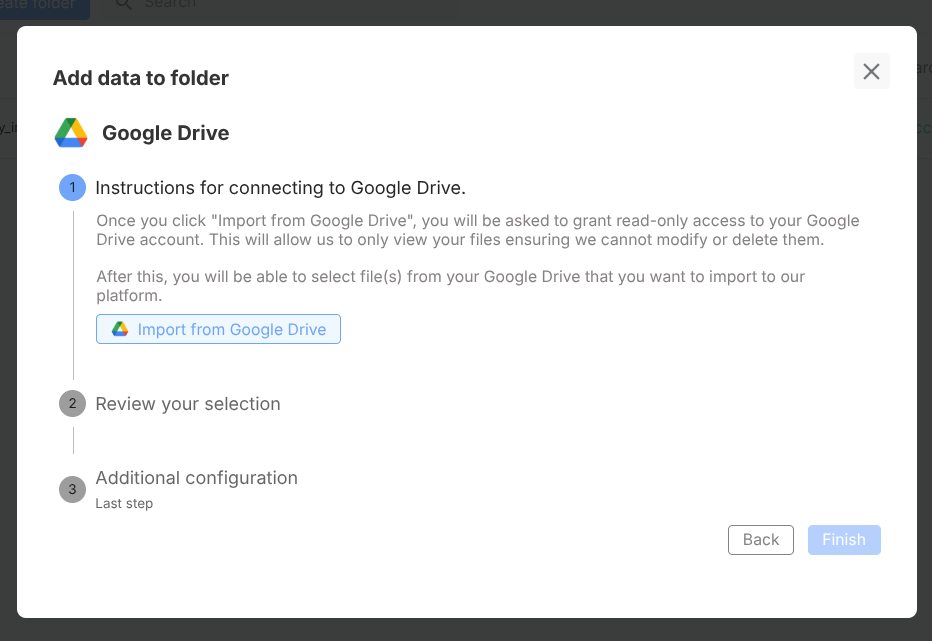The height and width of the screenshot is (641, 932).
Task: Select step 3 circle indicator
Action: click(73, 489)
